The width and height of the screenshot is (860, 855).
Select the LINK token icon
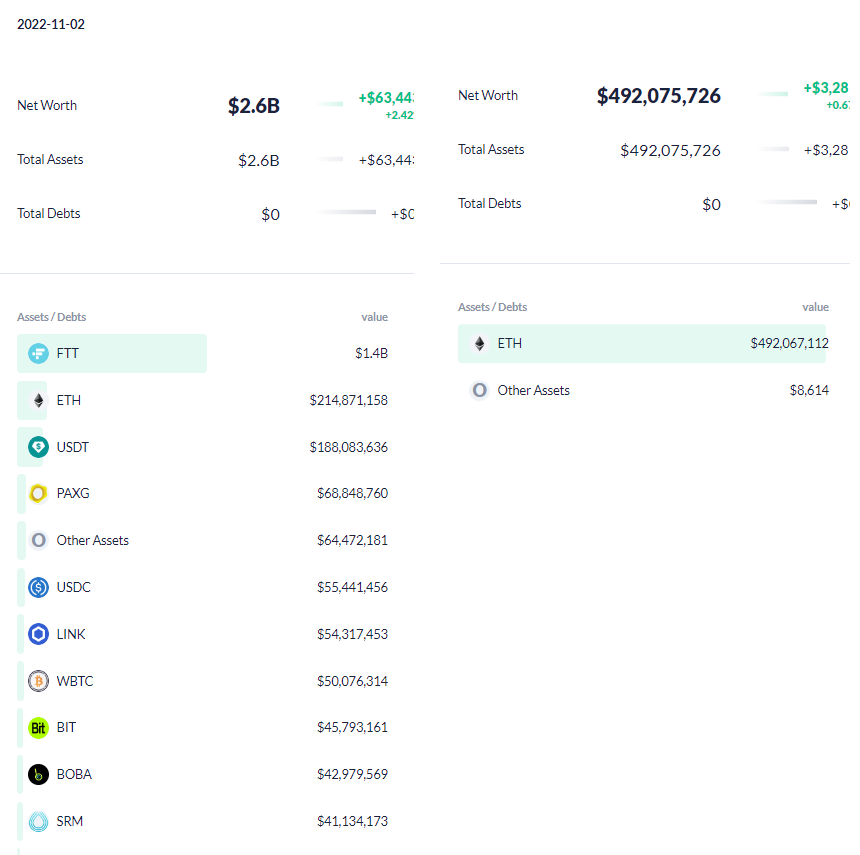36,634
